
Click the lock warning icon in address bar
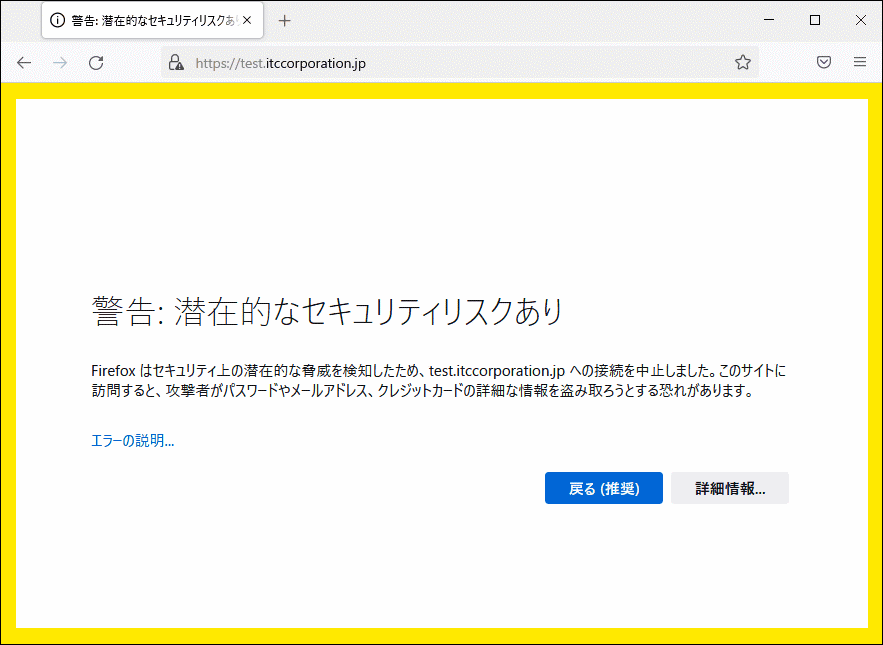[176, 62]
